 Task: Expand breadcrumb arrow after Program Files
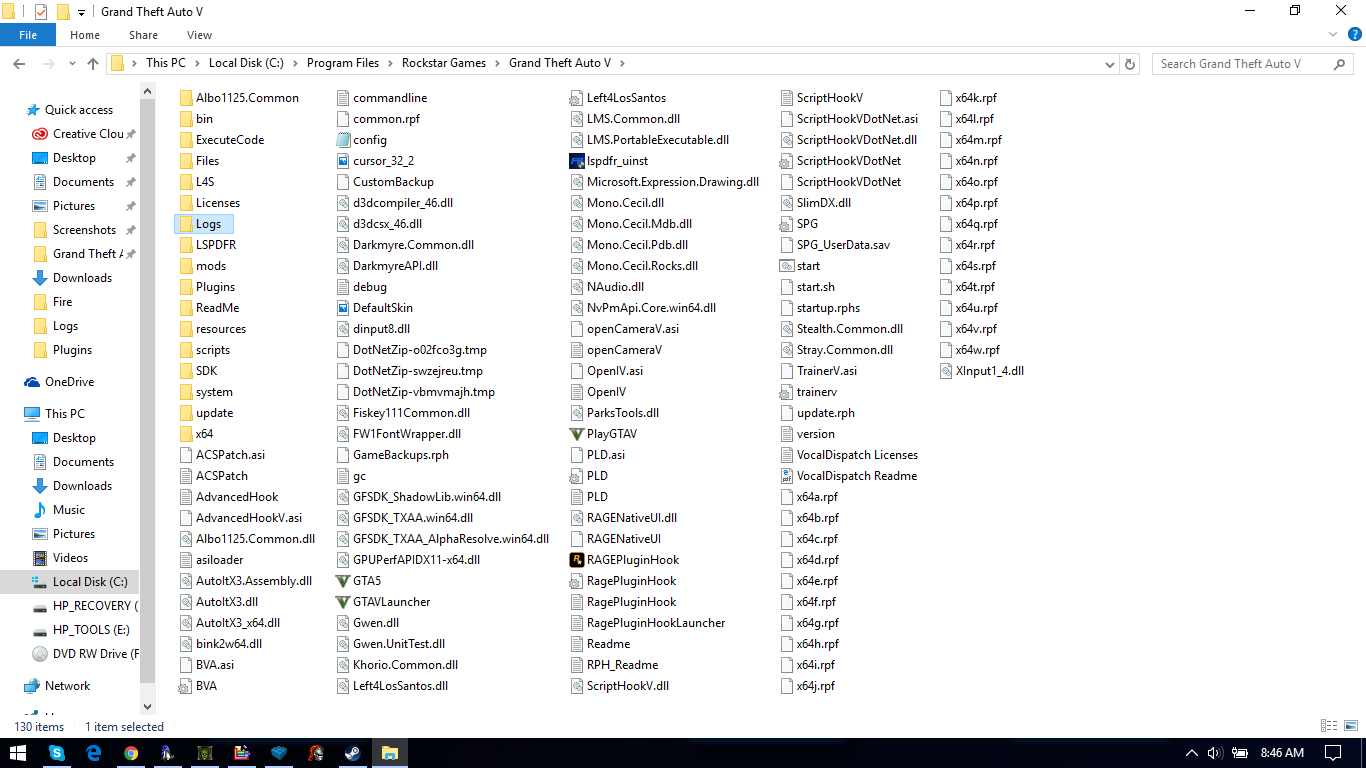coord(391,63)
